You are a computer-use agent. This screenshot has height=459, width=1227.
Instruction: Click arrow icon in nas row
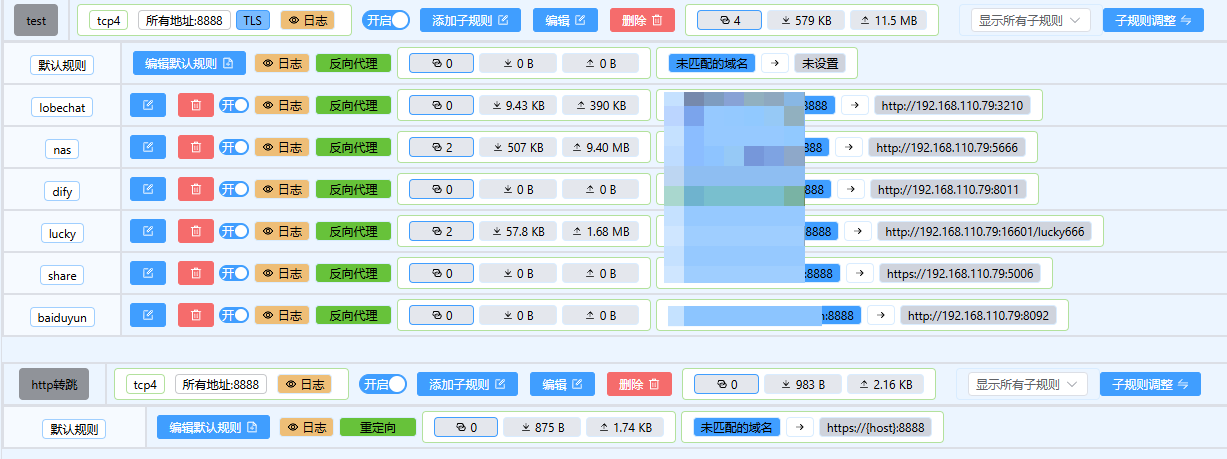pyautogui.click(x=848, y=147)
